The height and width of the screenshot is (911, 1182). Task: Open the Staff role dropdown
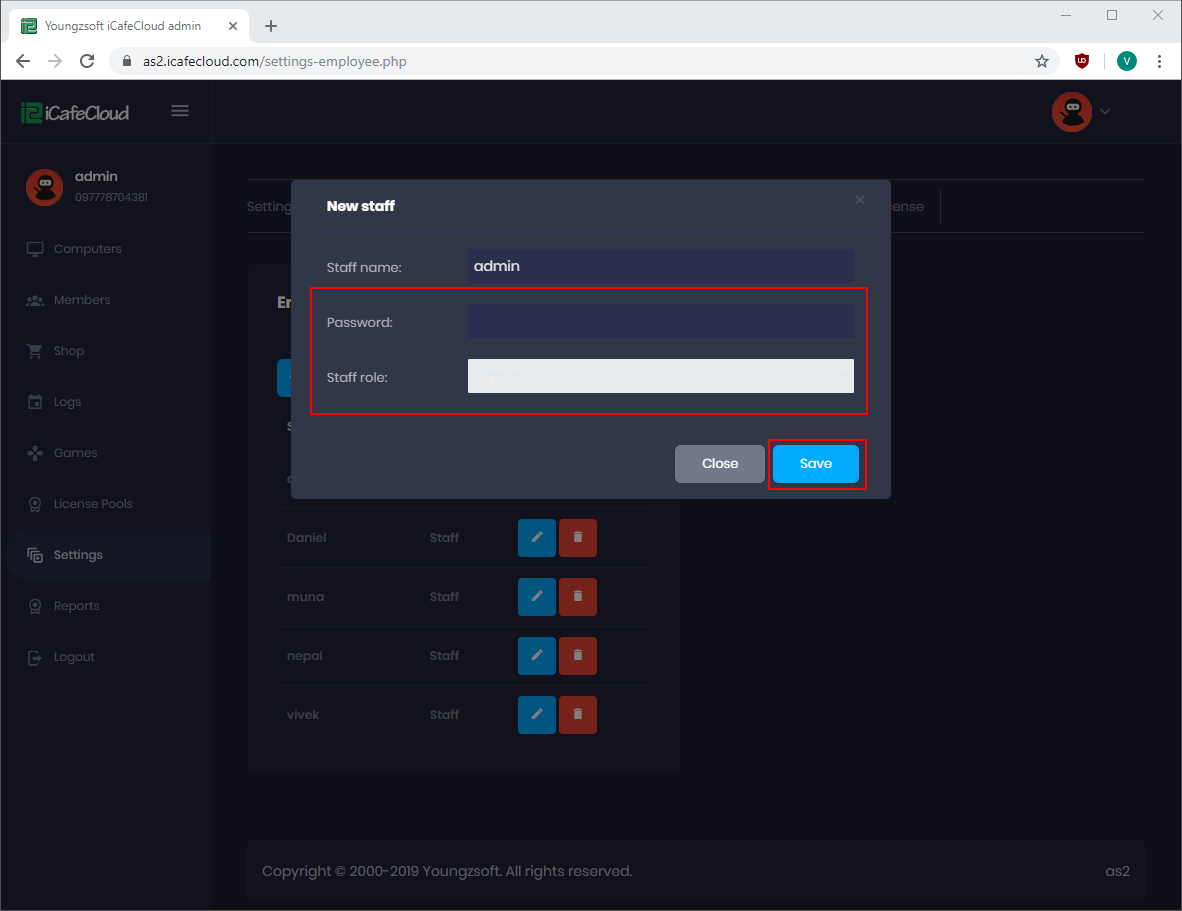pyautogui.click(x=660, y=377)
